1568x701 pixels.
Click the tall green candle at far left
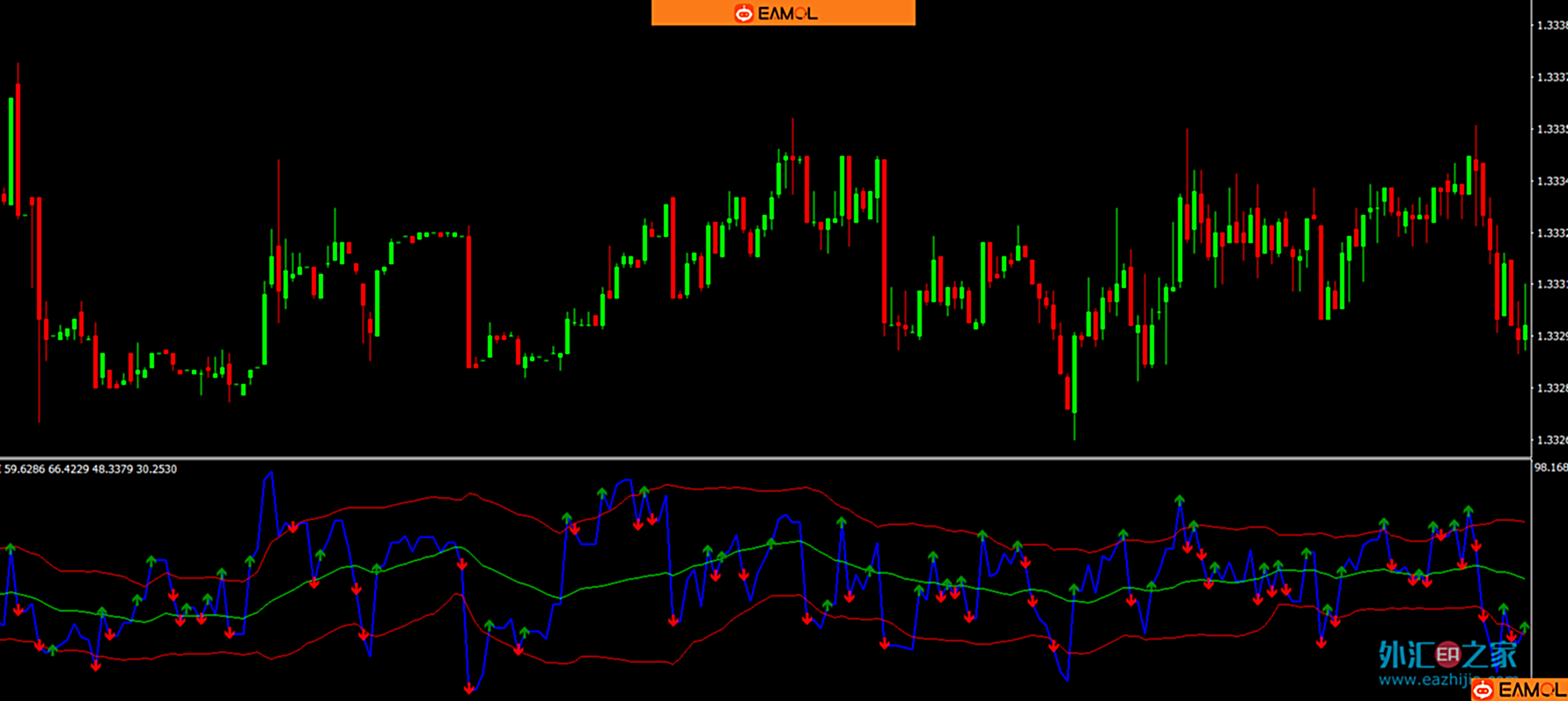(11, 150)
